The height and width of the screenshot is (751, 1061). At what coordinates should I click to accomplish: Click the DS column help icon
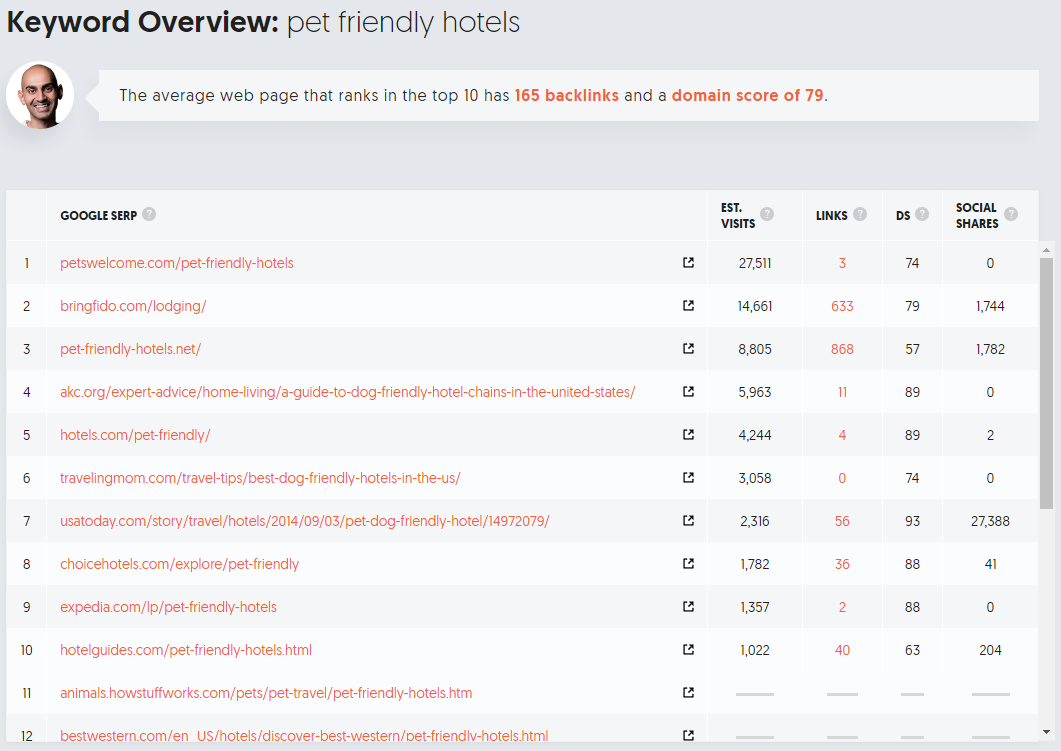pos(922,214)
